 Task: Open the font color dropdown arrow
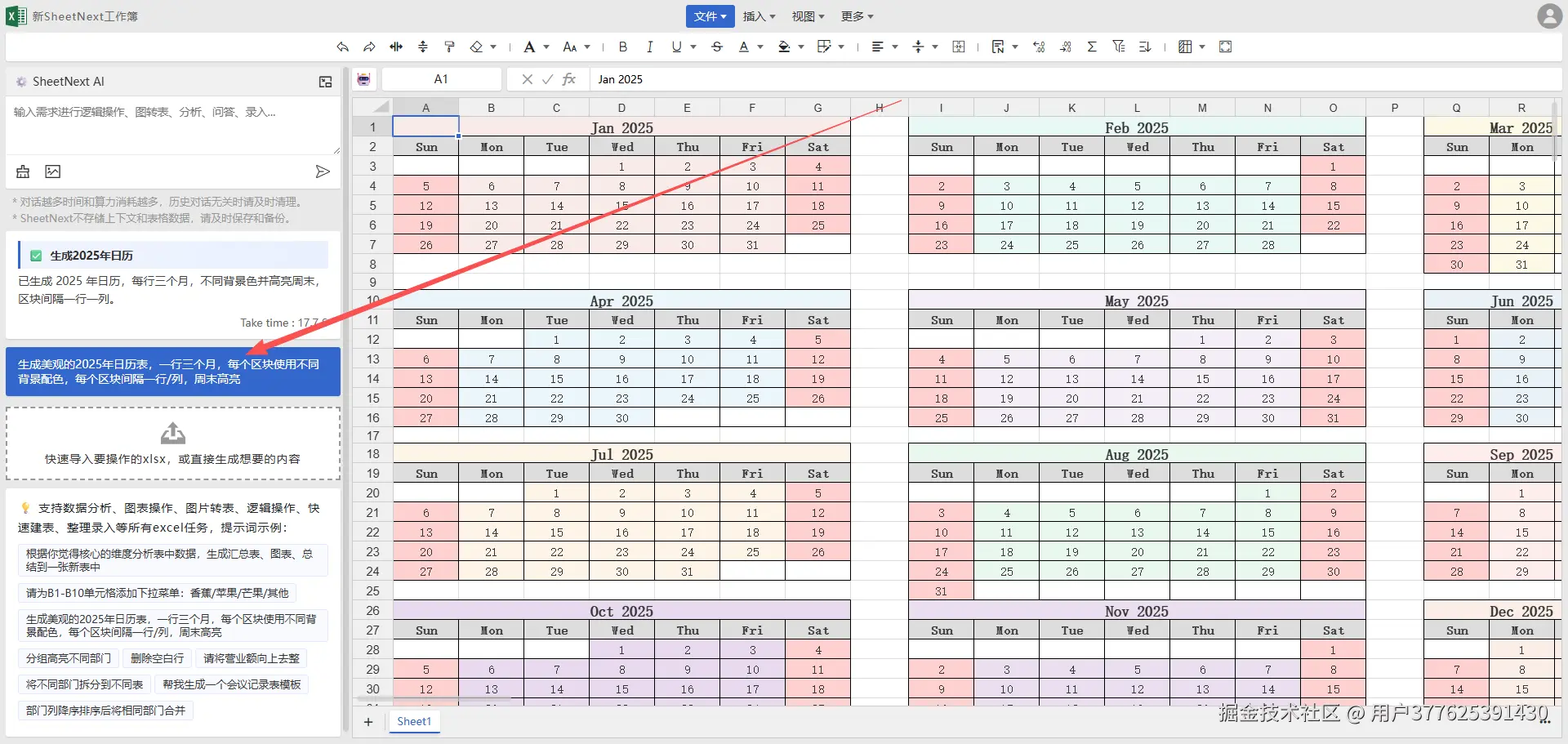point(760,47)
